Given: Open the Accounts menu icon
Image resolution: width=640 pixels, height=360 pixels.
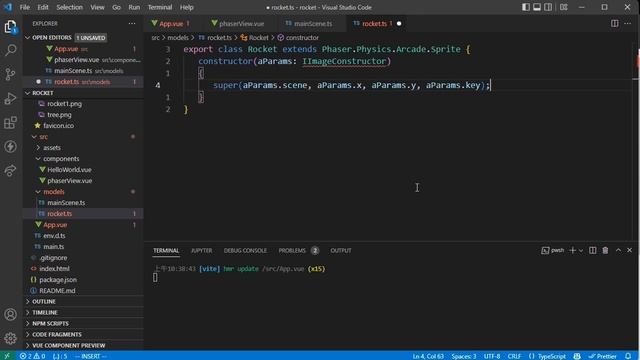Looking at the screenshot, I should coord(10,314).
